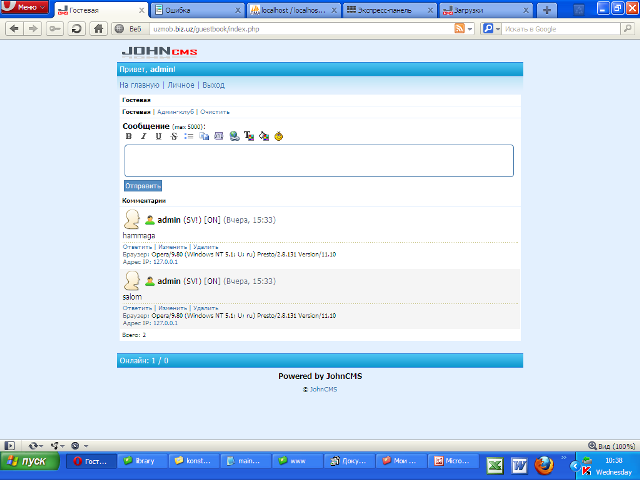This screenshot has width=640, height=480.
Task: Launch Firefox from quick launch
Action: click(x=544, y=466)
